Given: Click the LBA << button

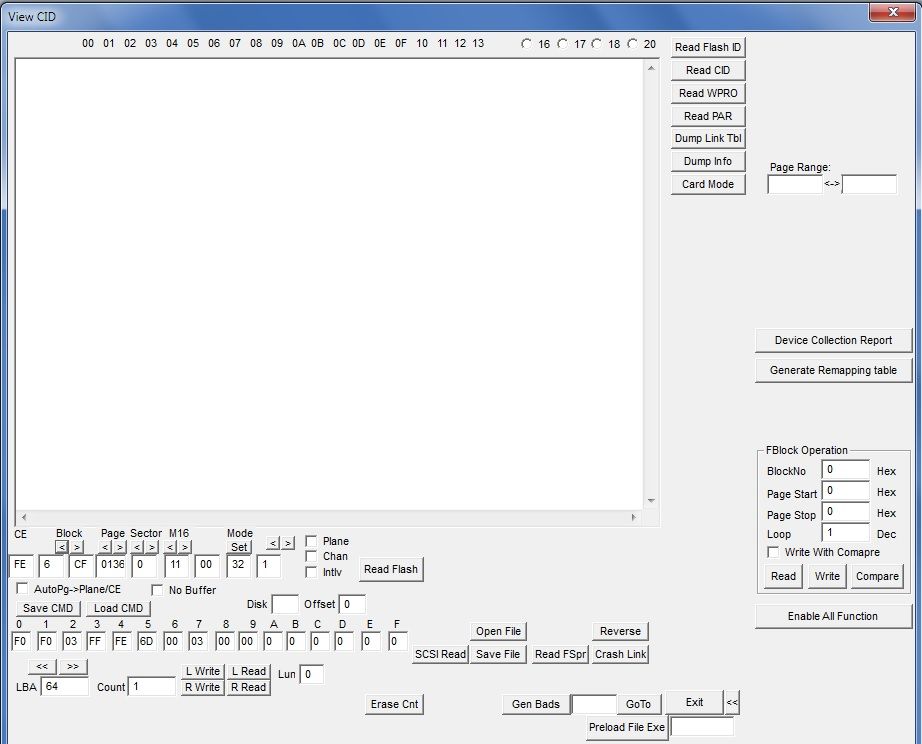Looking at the screenshot, I should pos(42,667).
